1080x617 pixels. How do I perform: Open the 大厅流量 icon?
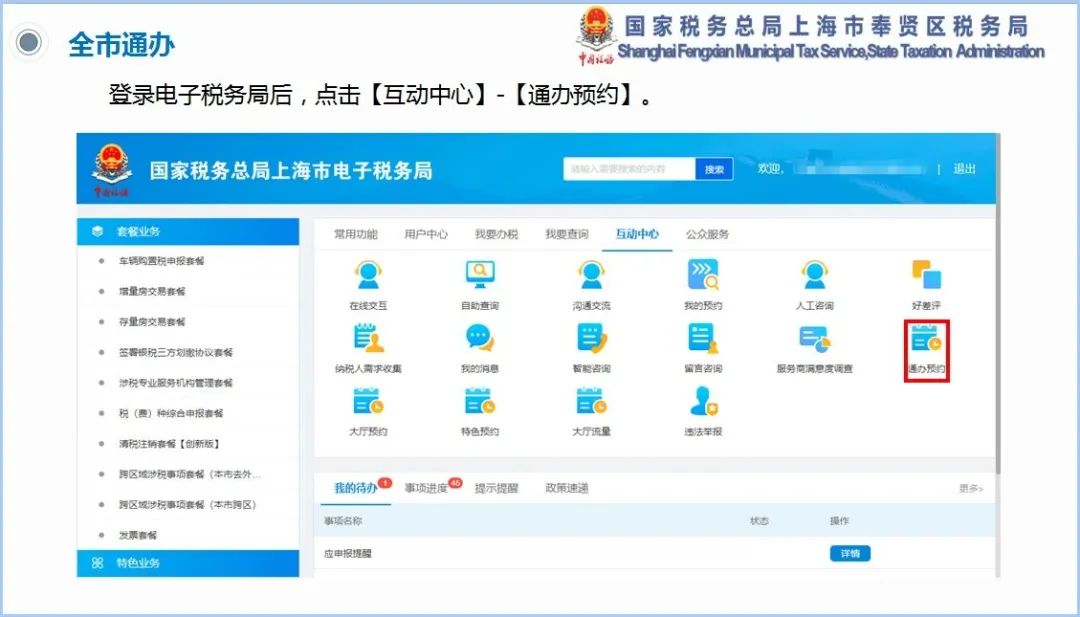(x=591, y=401)
